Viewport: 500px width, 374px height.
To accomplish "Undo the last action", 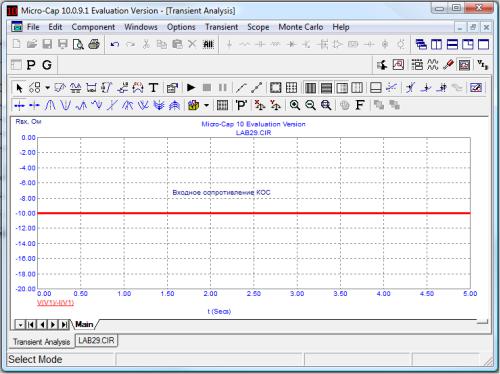I will point(115,44).
